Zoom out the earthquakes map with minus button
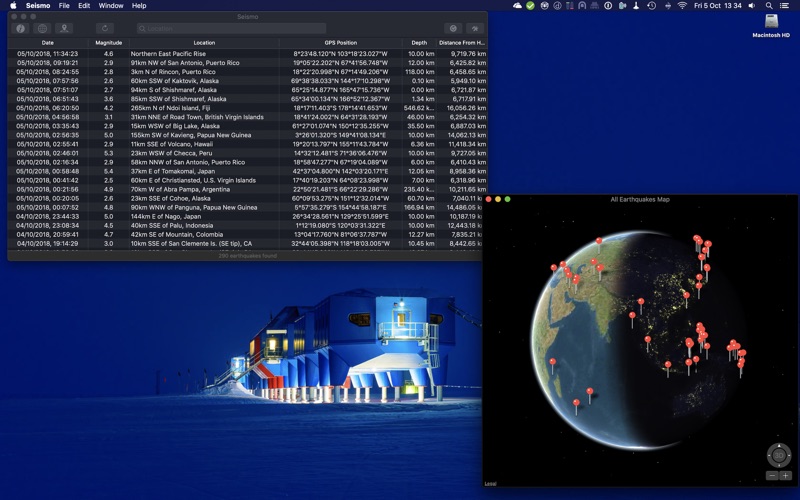This screenshot has height=500, width=800. (772, 476)
